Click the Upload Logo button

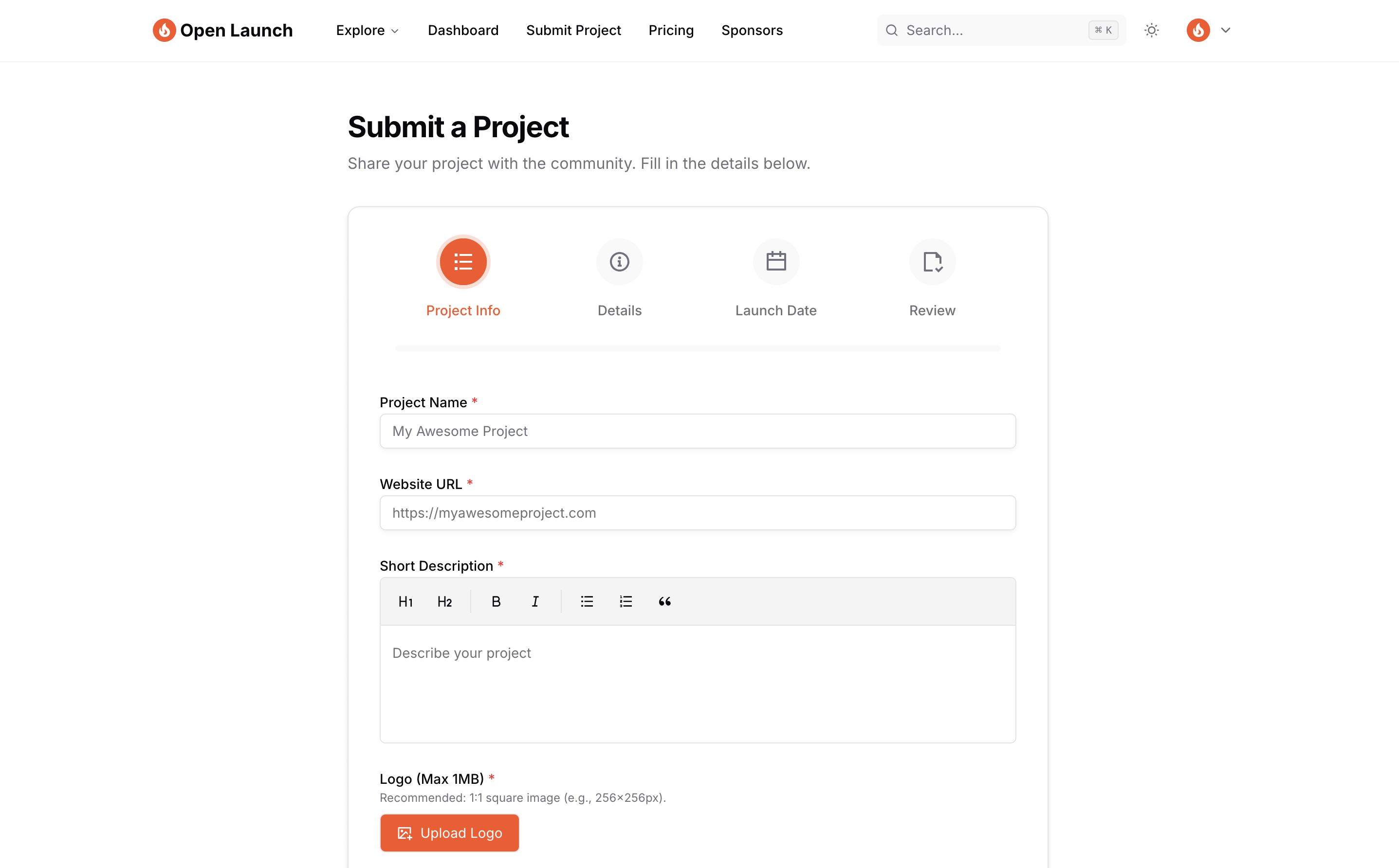point(449,832)
